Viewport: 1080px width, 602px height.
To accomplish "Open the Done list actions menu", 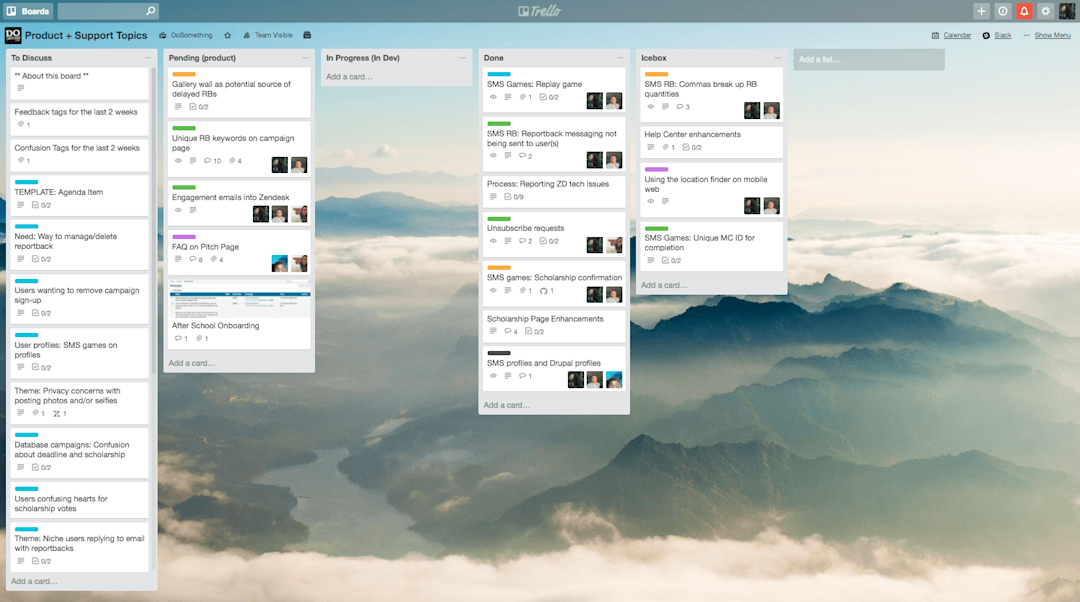I will [618, 58].
